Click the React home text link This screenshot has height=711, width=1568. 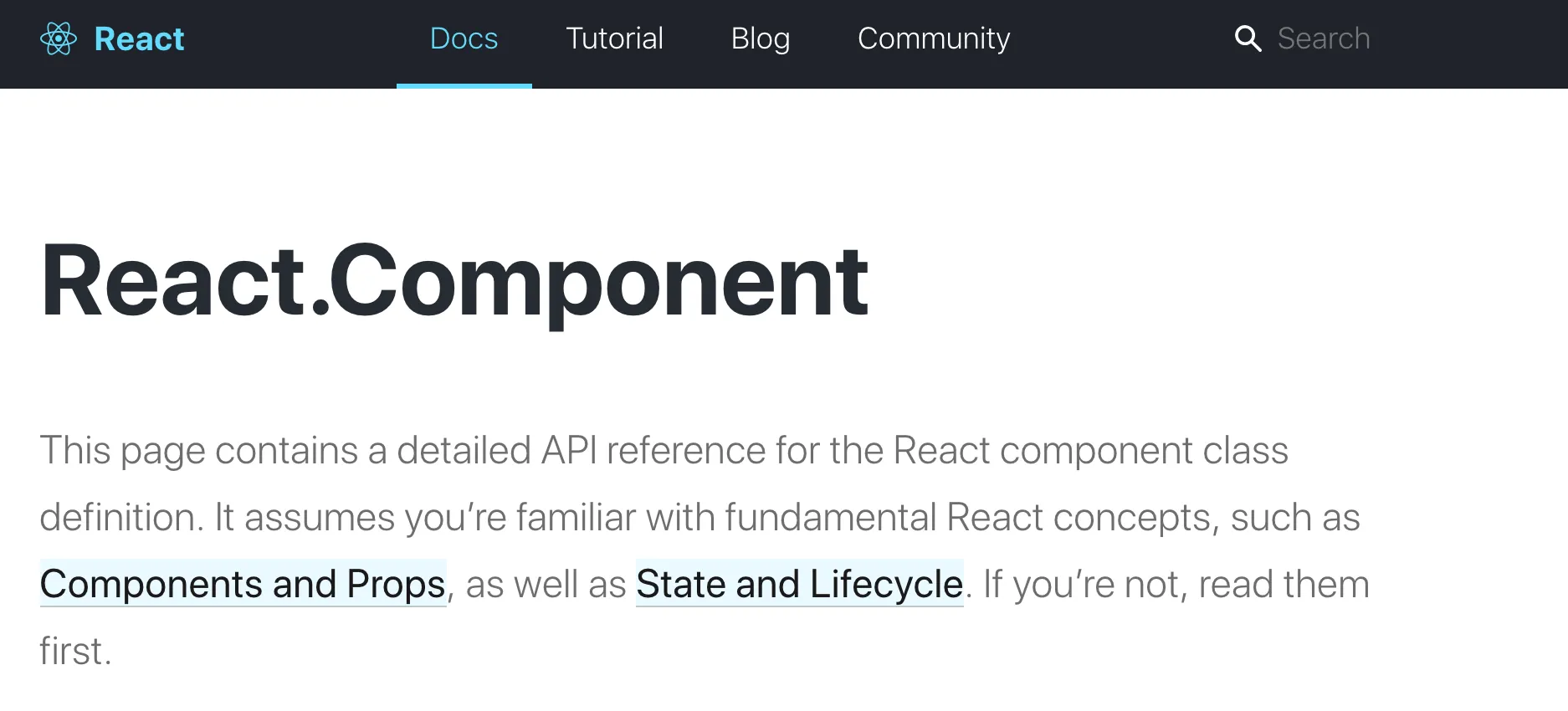[x=139, y=38]
